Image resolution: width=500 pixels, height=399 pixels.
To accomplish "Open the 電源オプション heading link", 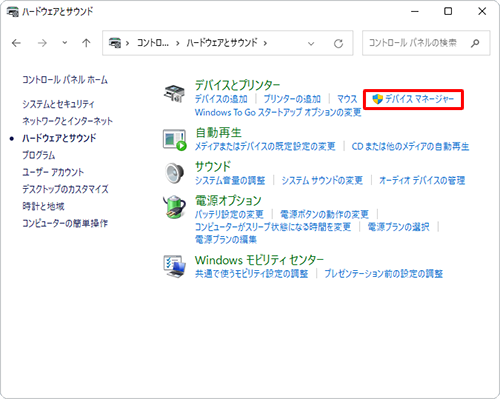I will 228,201.
